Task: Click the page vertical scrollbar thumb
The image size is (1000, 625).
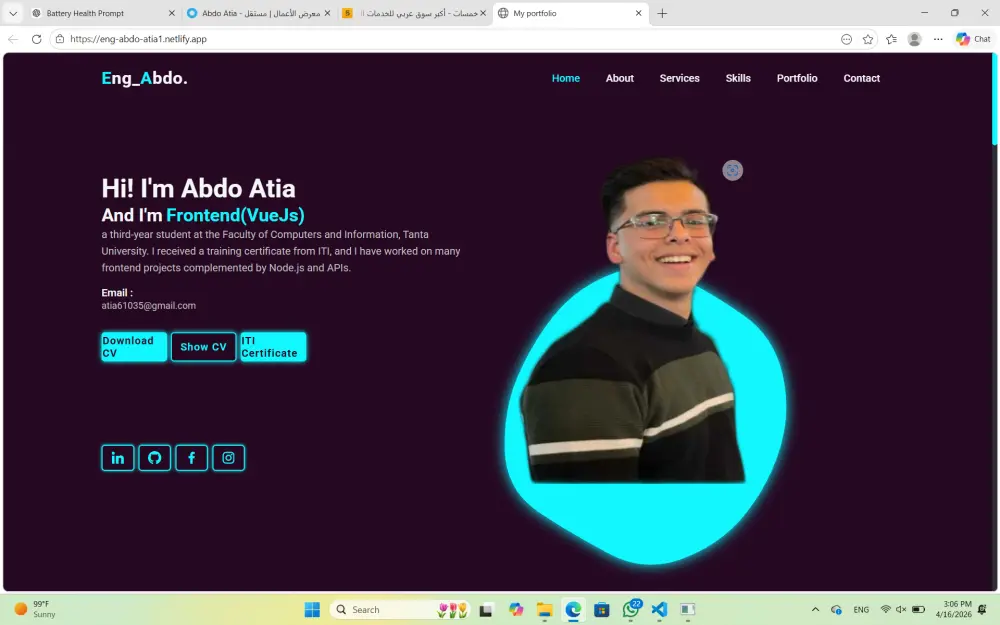Action: pyautogui.click(x=994, y=99)
